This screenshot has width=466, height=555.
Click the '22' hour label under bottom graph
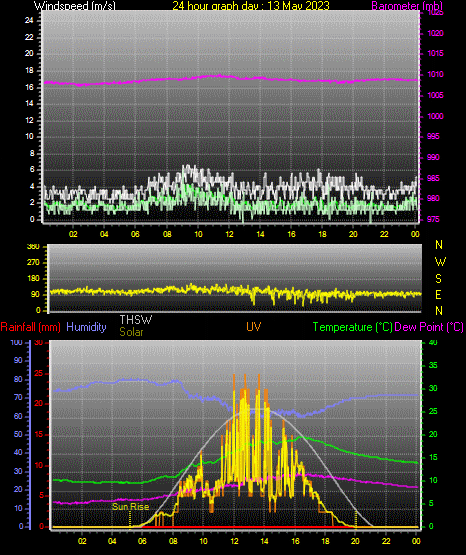(386, 541)
